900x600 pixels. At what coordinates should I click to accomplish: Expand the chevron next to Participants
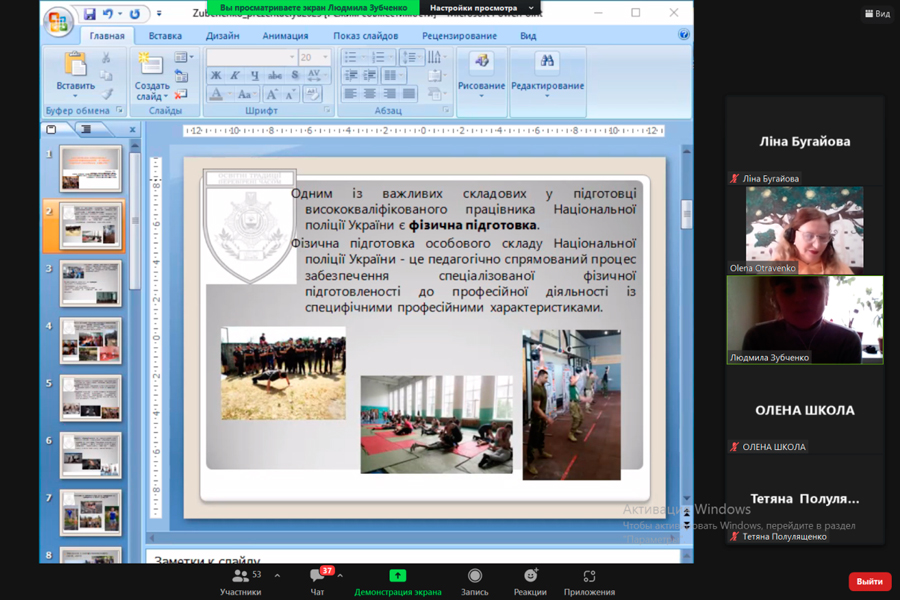tap(277, 576)
